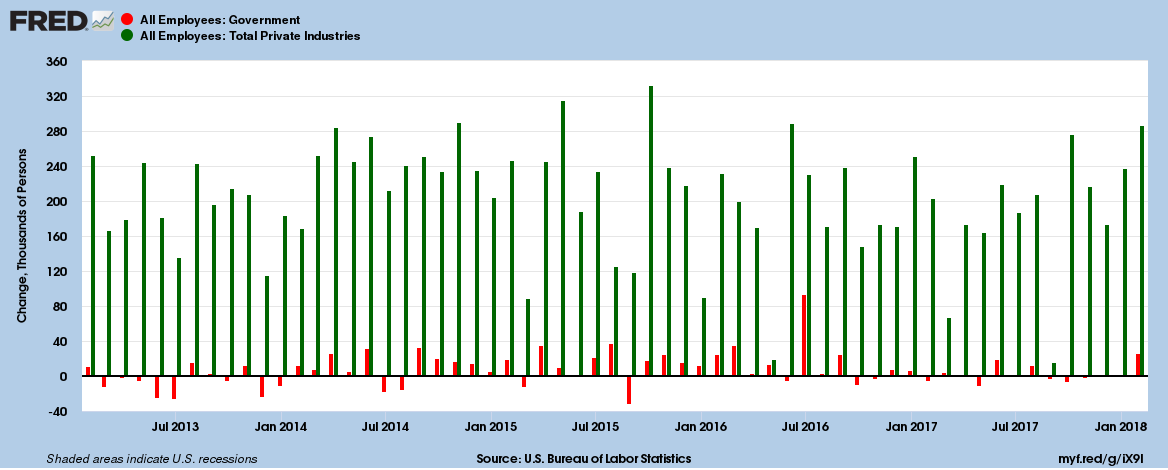Select the green Total Private Industries legend dot
The width and height of the screenshot is (1168, 470).
(x=126, y=36)
